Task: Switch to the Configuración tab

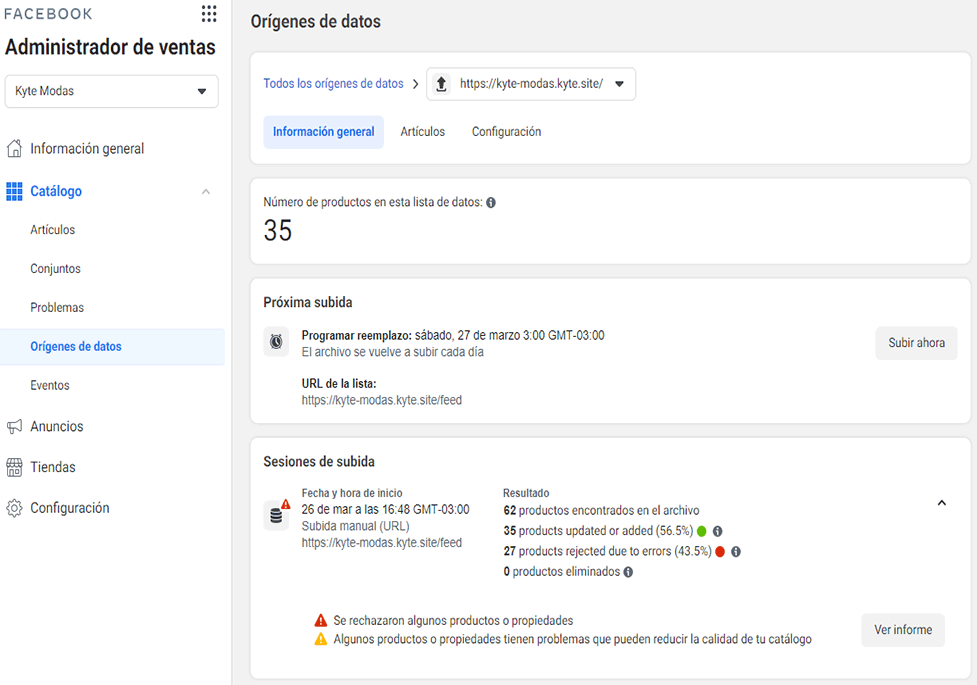Action: (507, 132)
